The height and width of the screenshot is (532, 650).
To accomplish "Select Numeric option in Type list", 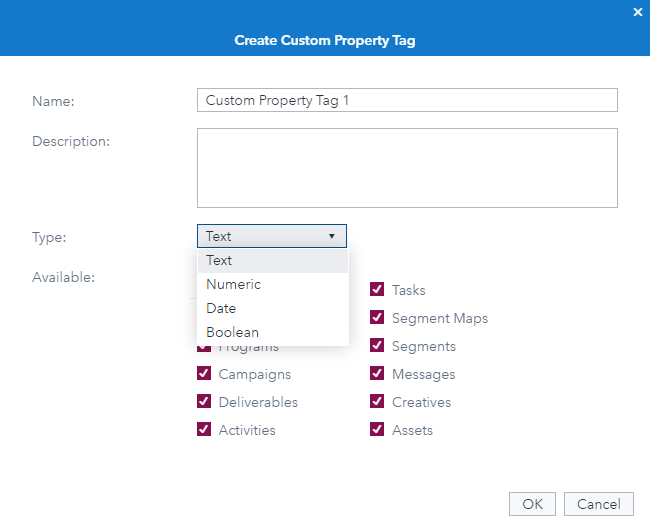I will click(x=272, y=285).
